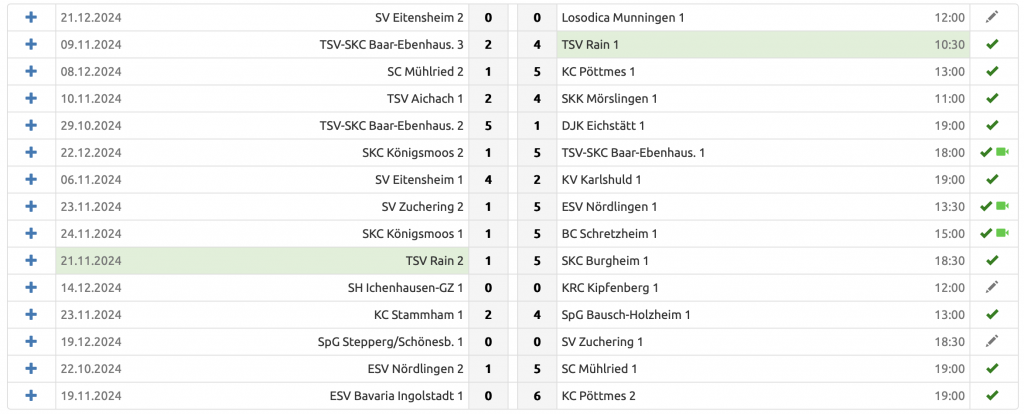Click checkmark for SKC Burgheim 1 match

click(x=991, y=261)
